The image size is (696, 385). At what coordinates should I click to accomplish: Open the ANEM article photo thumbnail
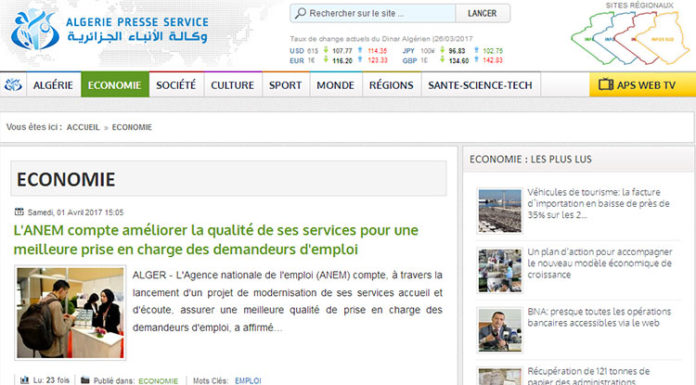point(70,313)
